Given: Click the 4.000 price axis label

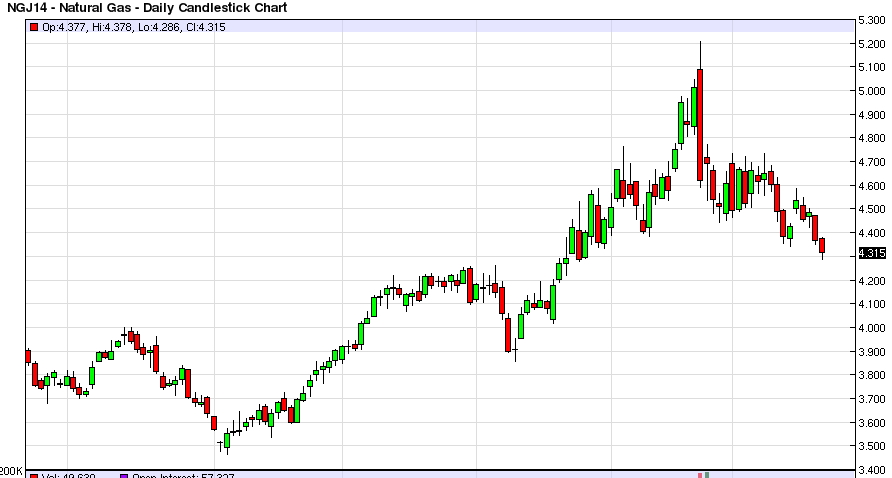Looking at the screenshot, I should [x=871, y=328].
